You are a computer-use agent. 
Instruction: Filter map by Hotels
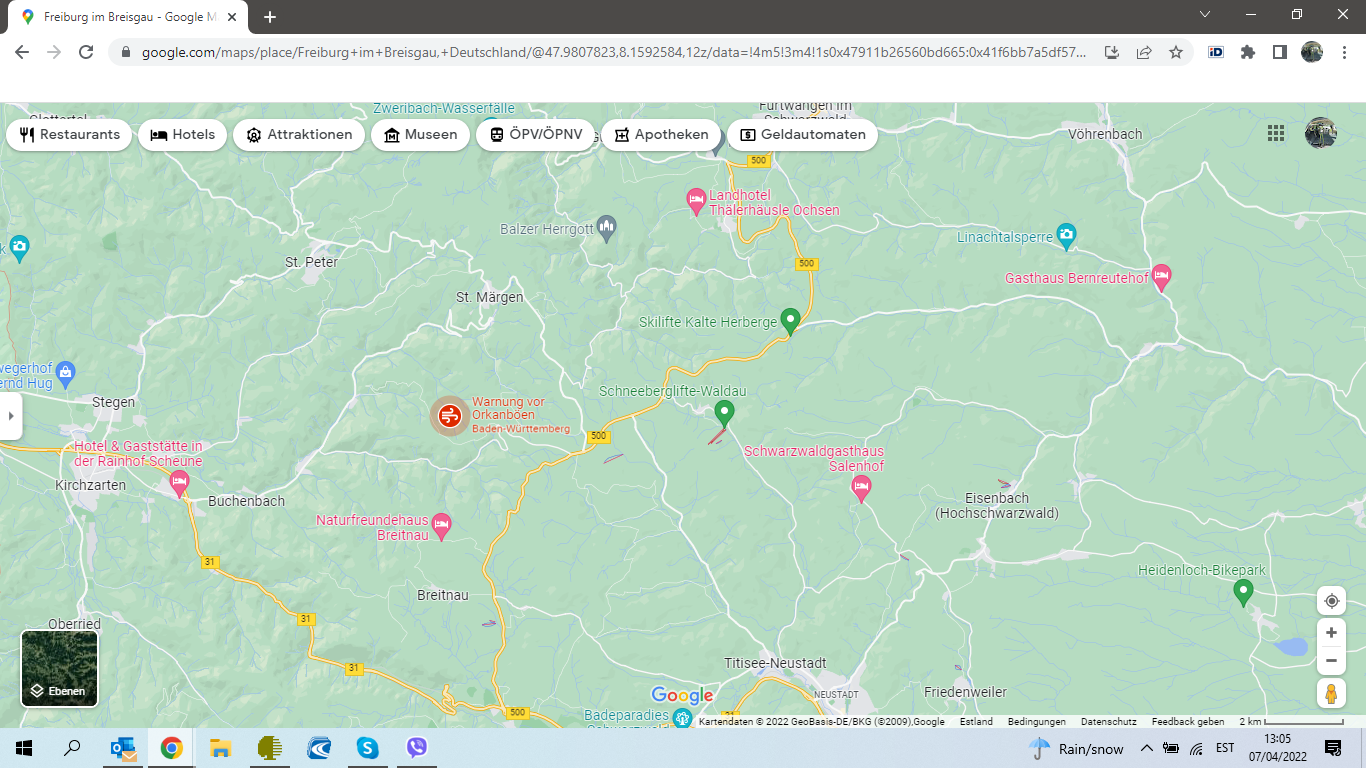pyautogui.click(x=183, y=135)
